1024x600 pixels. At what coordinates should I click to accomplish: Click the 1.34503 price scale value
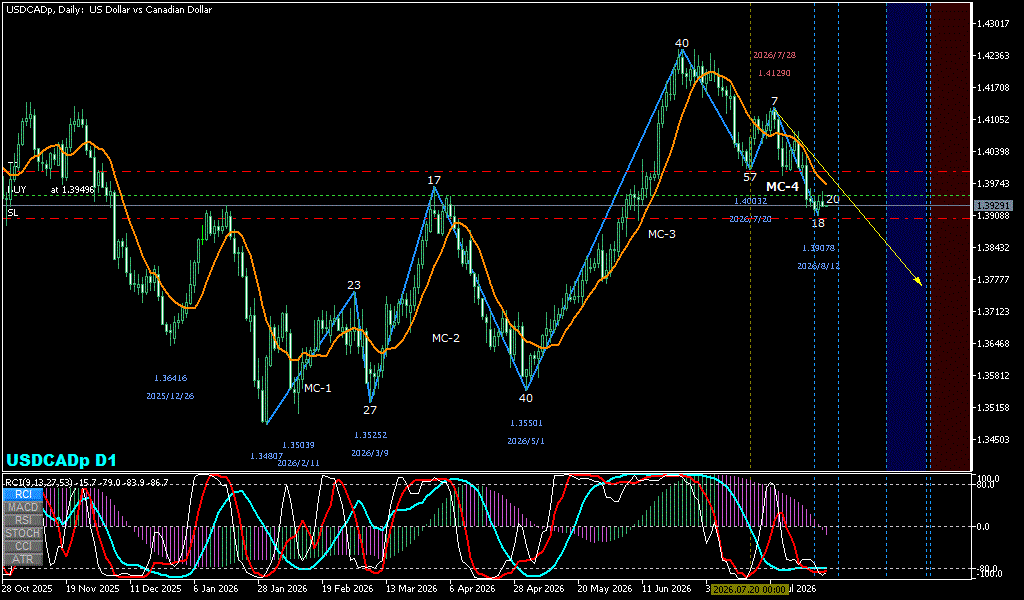[x=991, y=439]
